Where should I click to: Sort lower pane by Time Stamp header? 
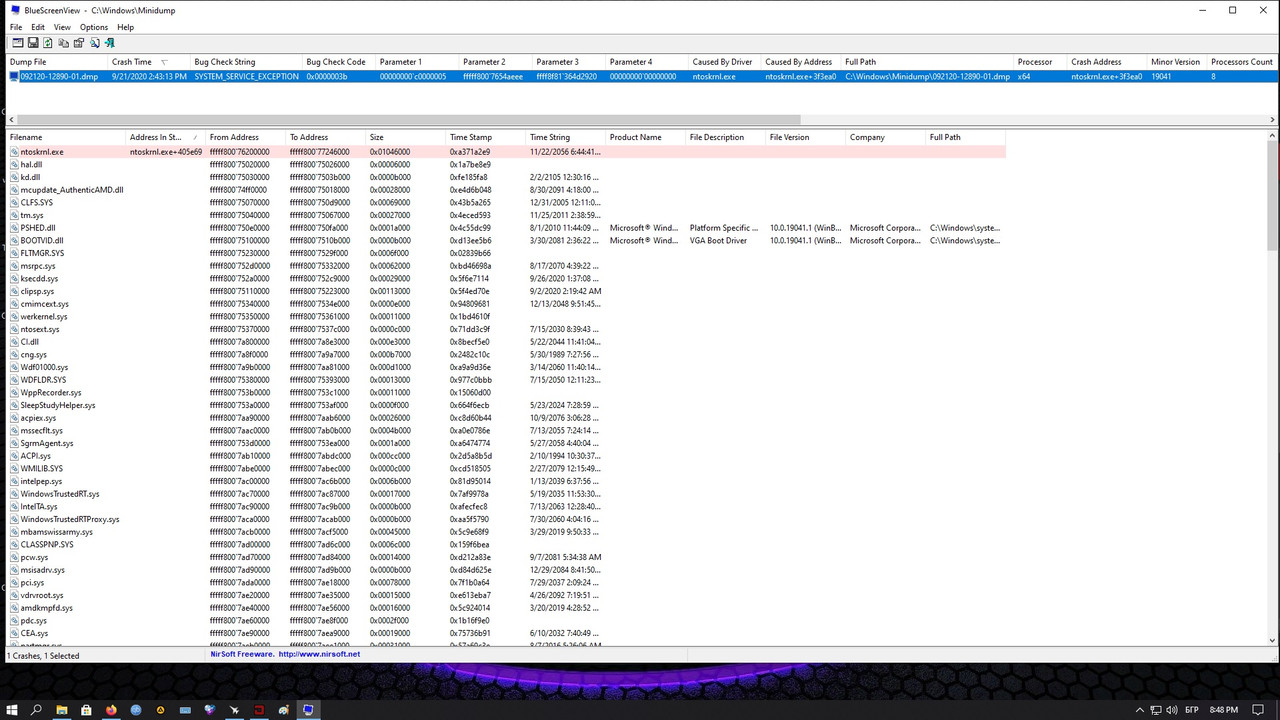pos(486,137)
